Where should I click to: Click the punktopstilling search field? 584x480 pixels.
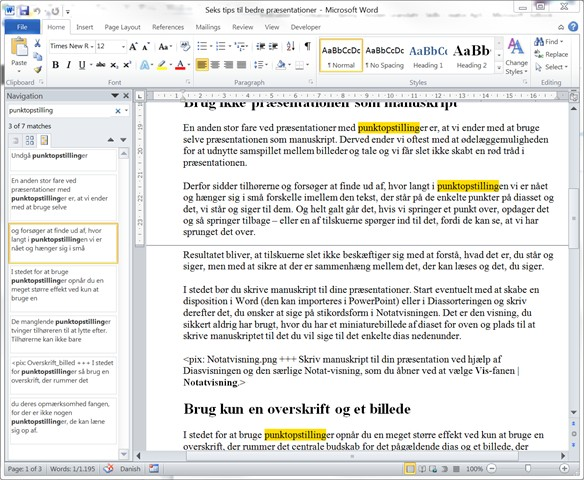point(60,111)
